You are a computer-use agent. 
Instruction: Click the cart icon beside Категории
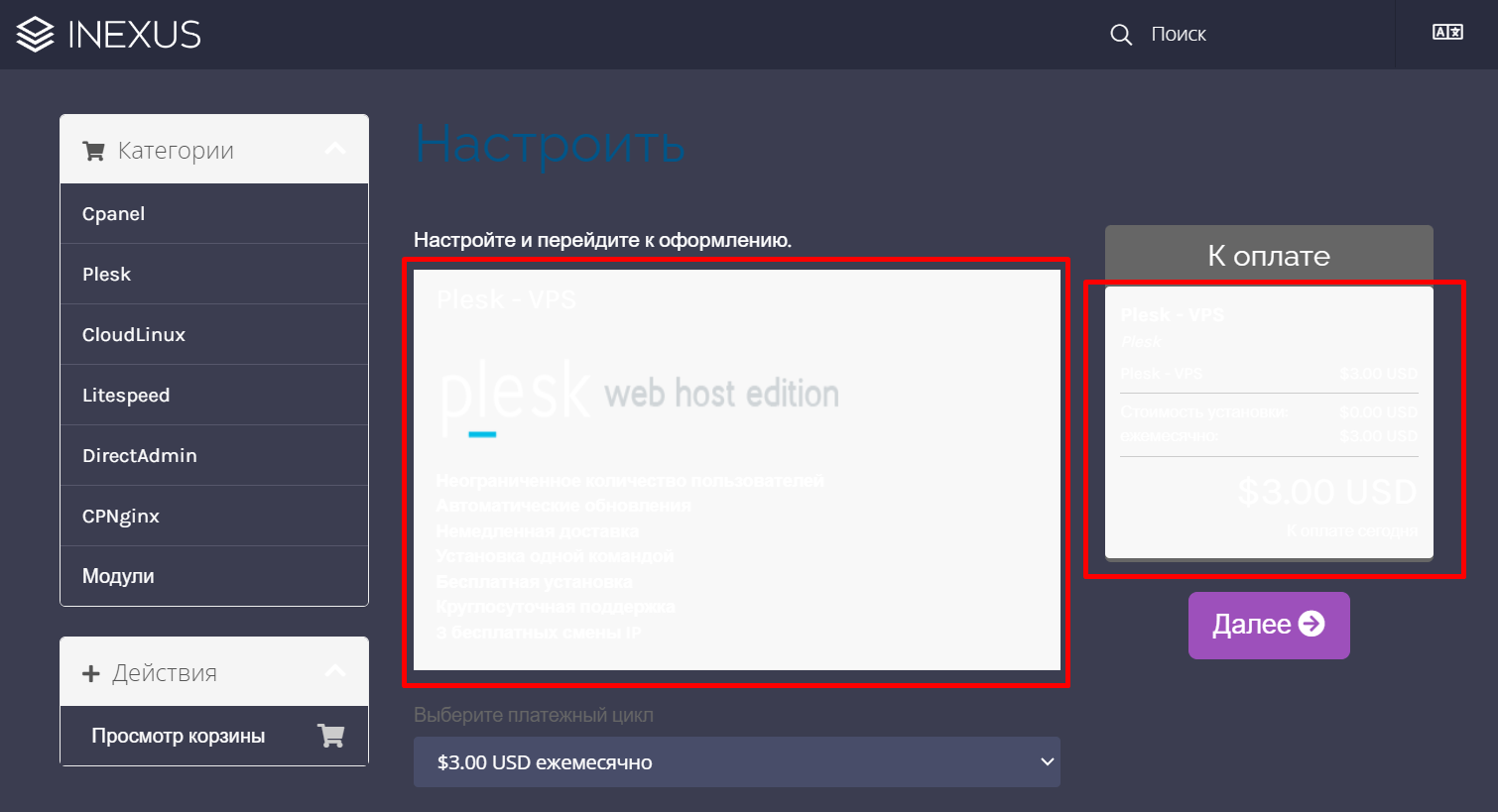(94, 151)
